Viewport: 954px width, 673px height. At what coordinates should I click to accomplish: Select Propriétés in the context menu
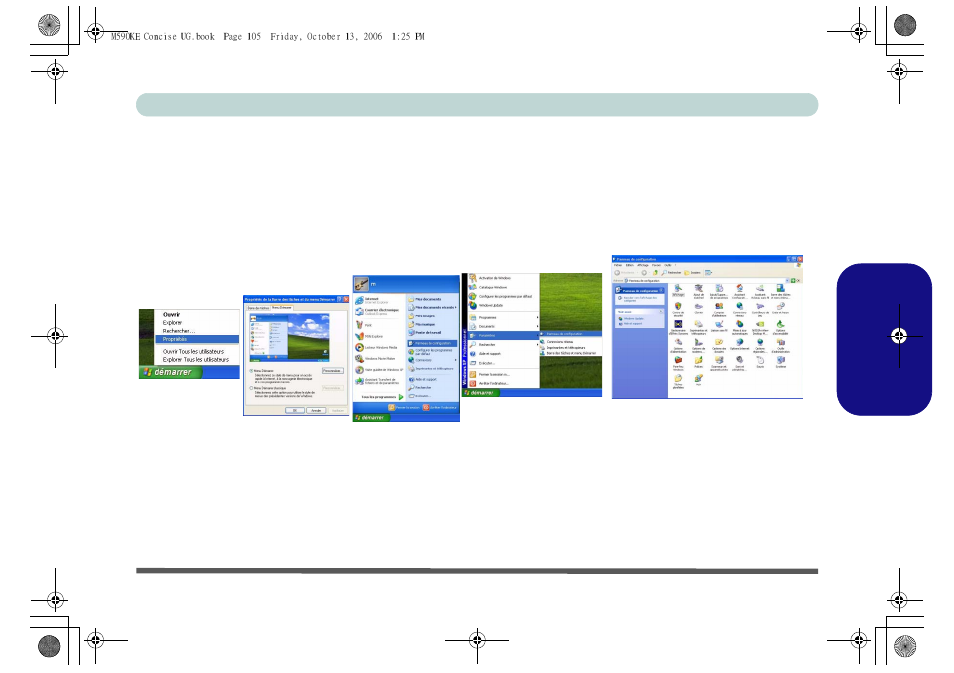[x=176, y=339]
